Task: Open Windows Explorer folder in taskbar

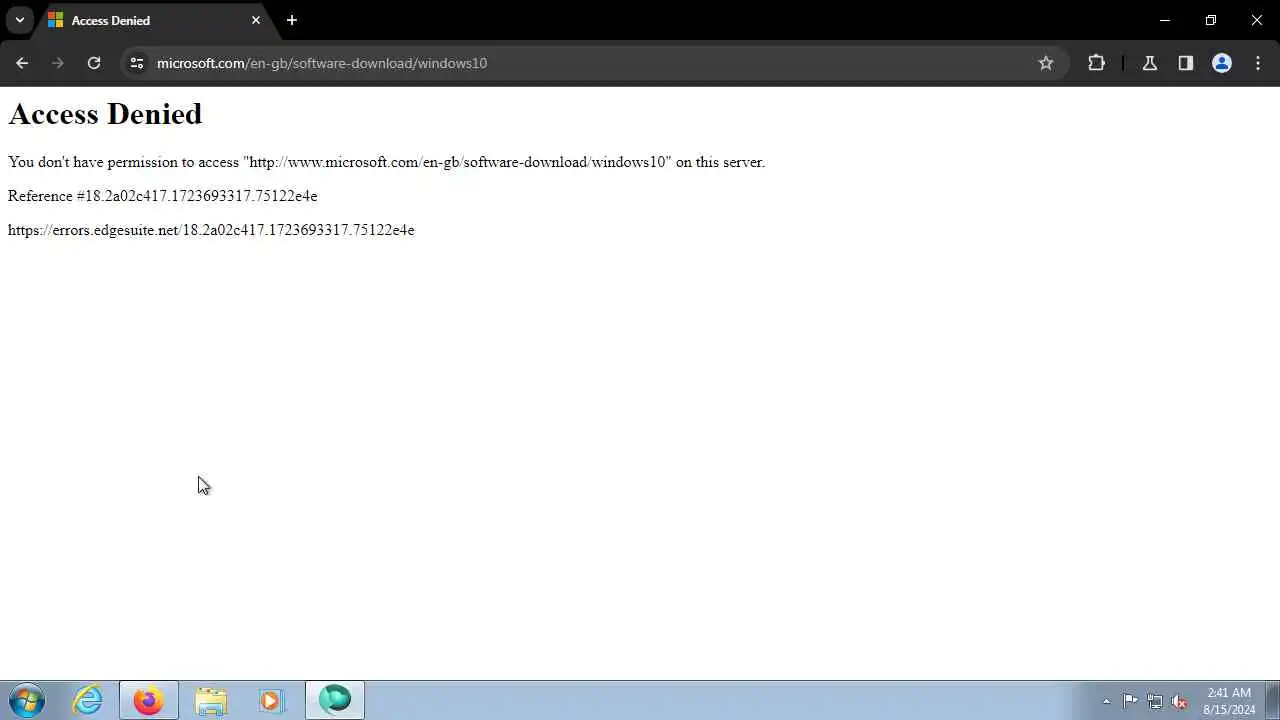Action: pyautogui.click(x=211, y=701)
